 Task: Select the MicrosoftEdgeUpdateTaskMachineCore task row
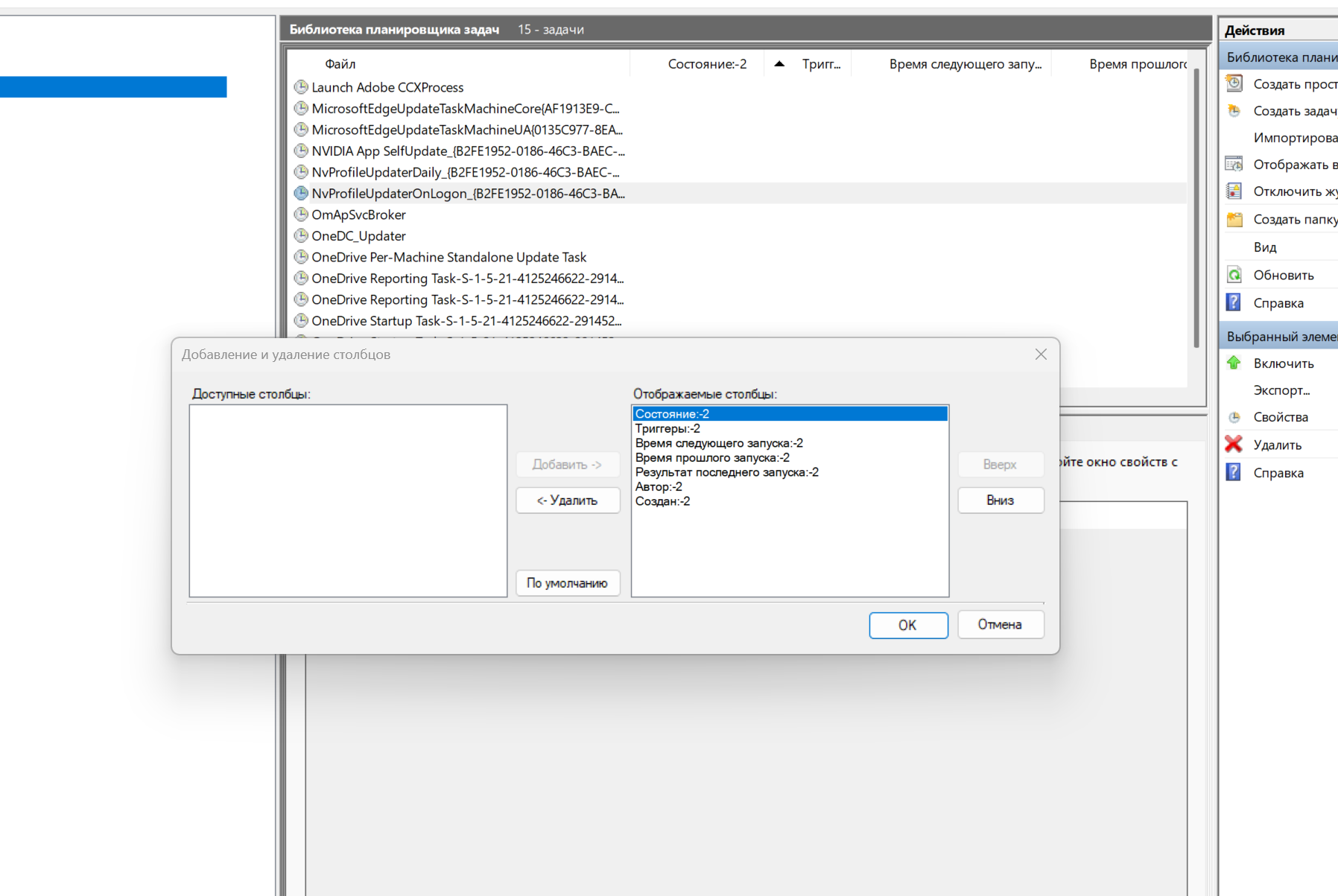point(738,109)
